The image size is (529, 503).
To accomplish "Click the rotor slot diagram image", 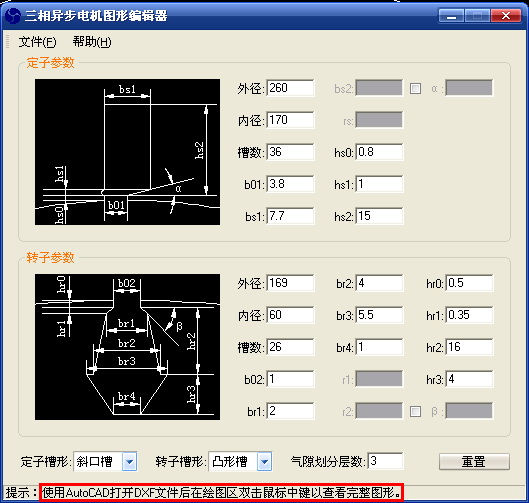I will [128, 347].
